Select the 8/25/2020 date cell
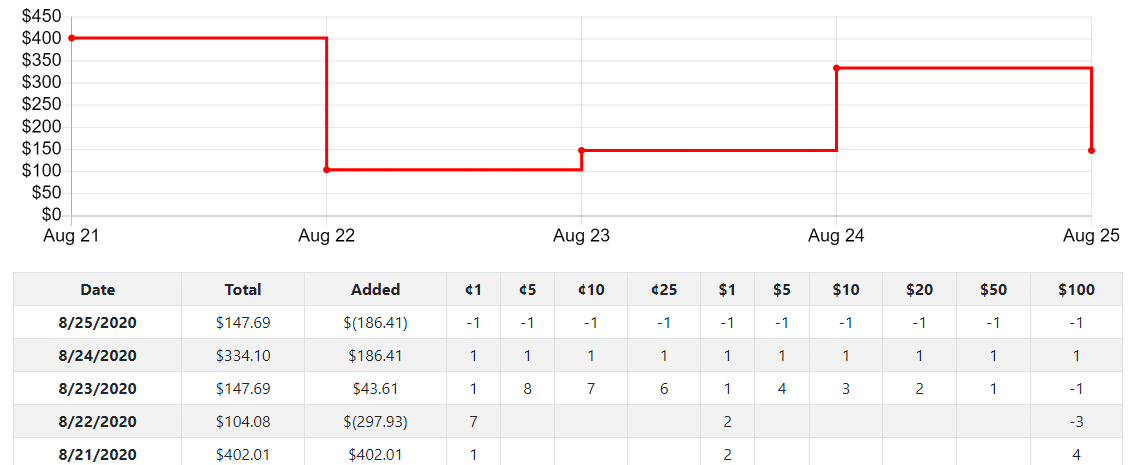 [x=98, y=323]
